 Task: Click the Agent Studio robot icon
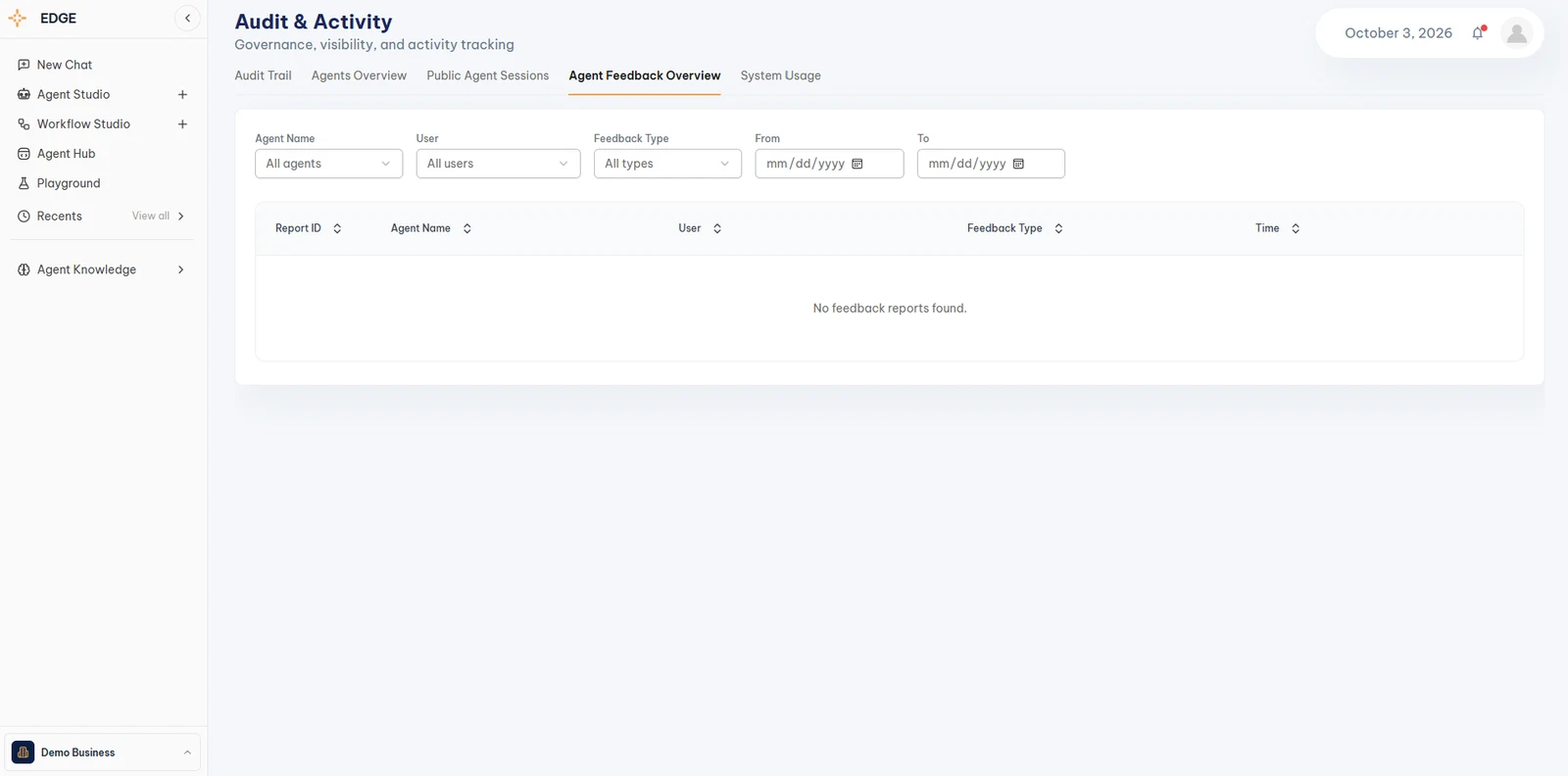click(24, 94)
